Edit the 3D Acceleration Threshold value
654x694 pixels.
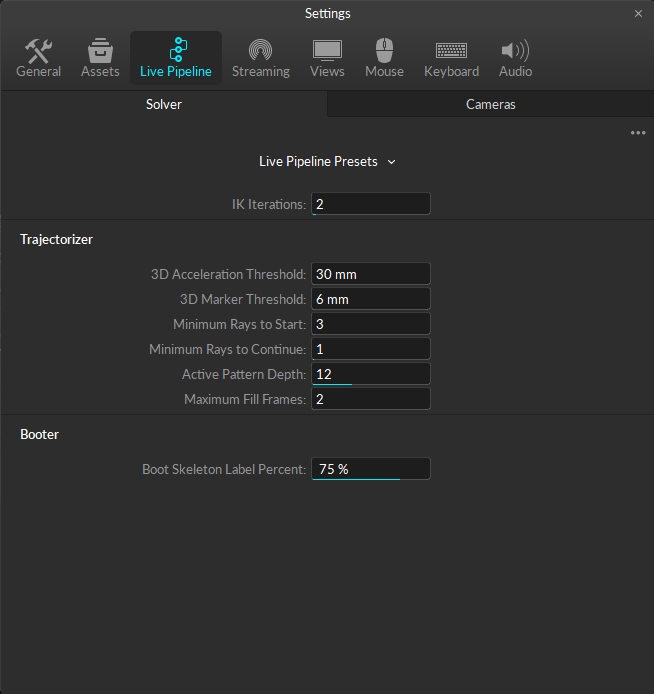click(x=370, y=274)
